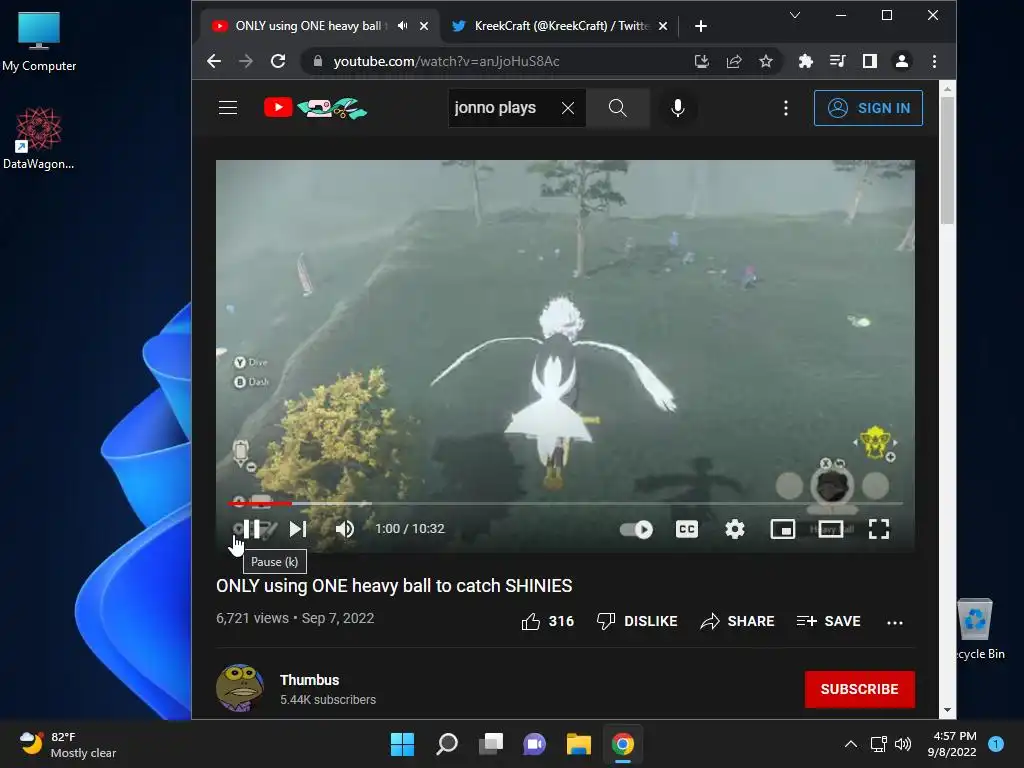Click the page vertical scrollbar thumb
This screenshot has height=768, width=1024.
coord(947,160)
